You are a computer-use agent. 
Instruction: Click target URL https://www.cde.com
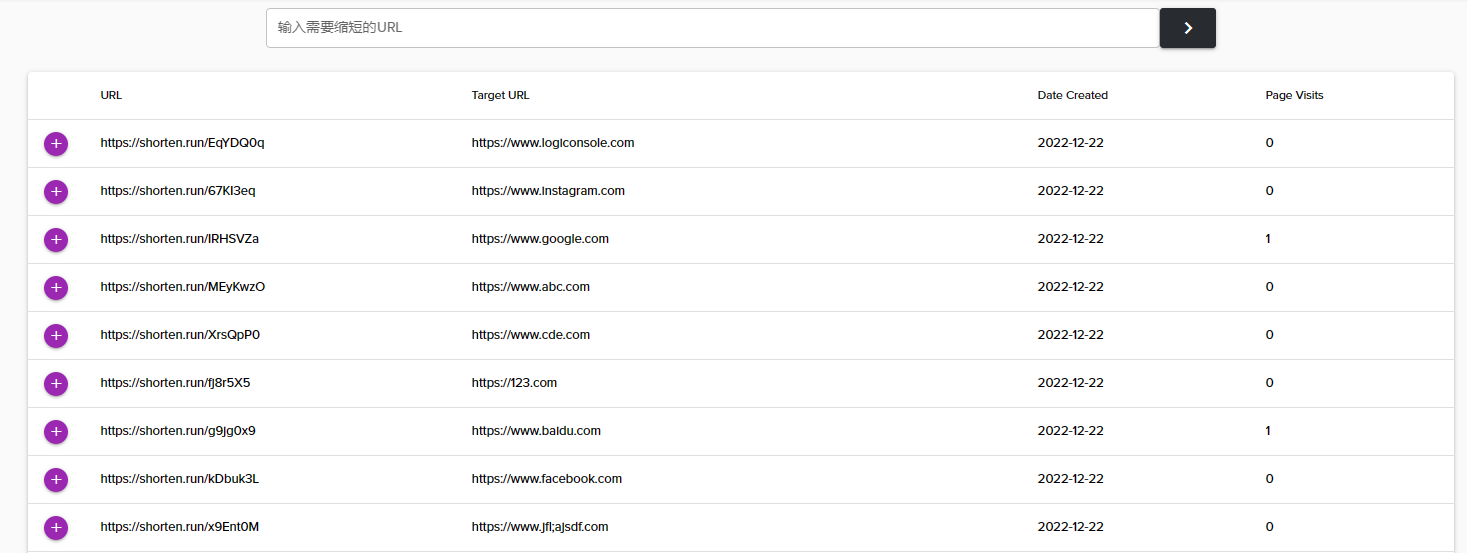[531, 335]
